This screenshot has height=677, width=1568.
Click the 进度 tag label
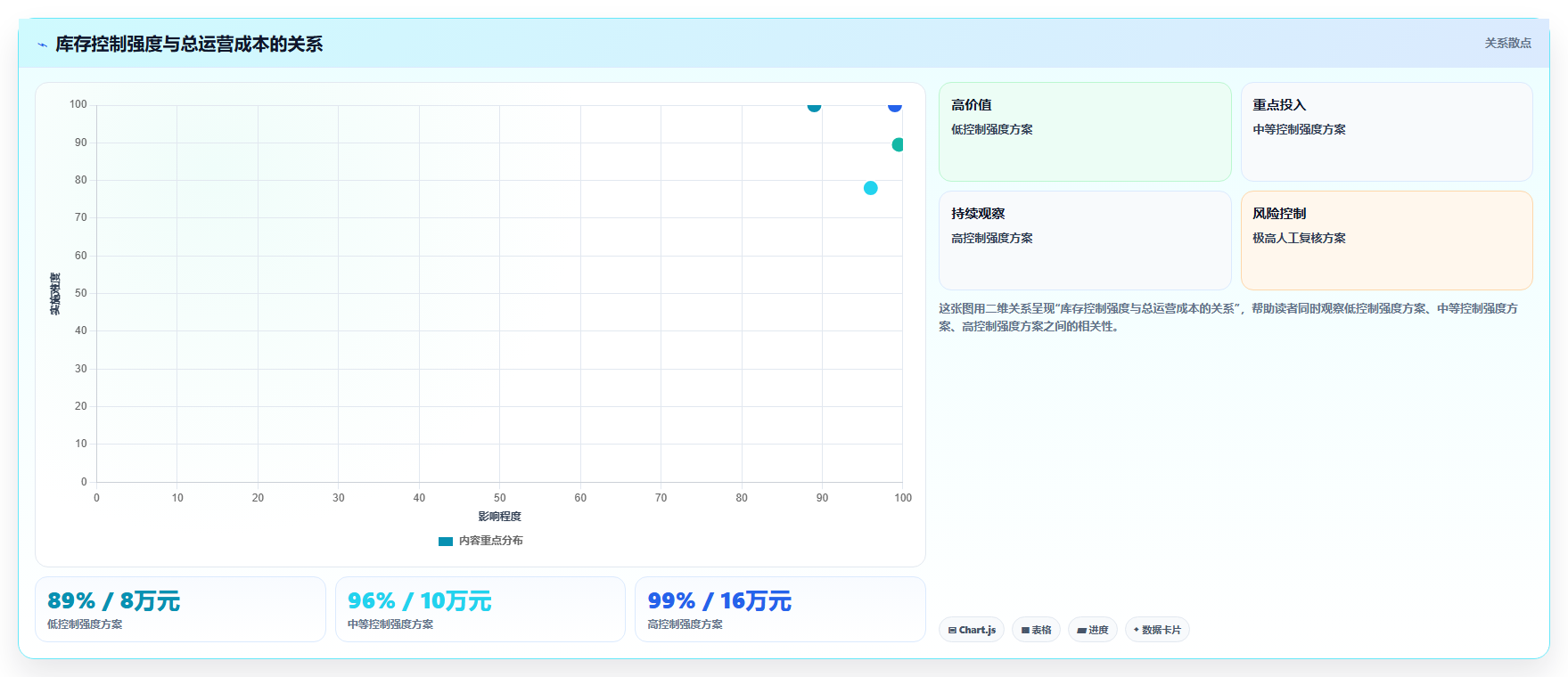point(1098,630)
